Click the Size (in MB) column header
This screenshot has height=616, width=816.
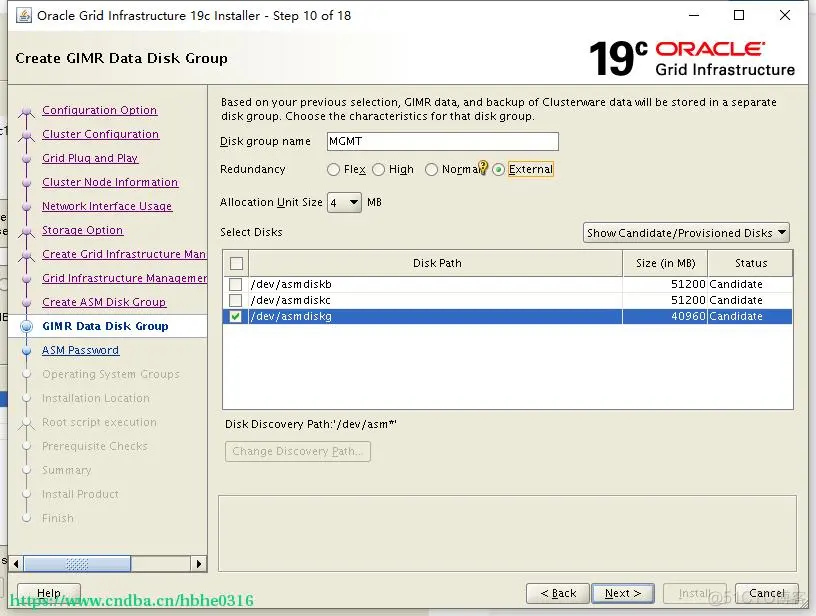pos(665,263)
